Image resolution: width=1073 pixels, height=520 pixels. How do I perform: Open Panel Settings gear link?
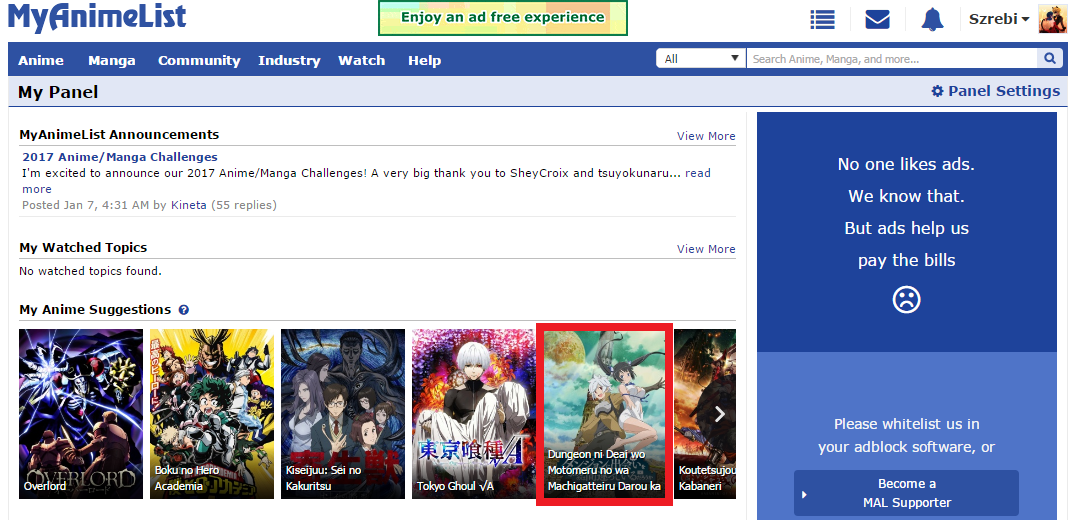point(996,91)
